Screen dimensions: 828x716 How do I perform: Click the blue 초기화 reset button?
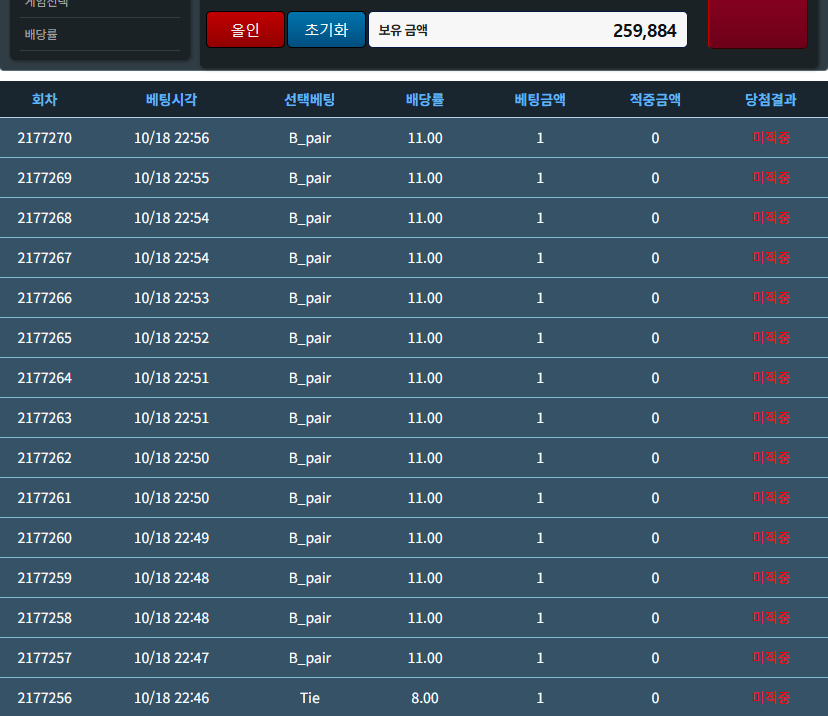[x=326, y=30]
